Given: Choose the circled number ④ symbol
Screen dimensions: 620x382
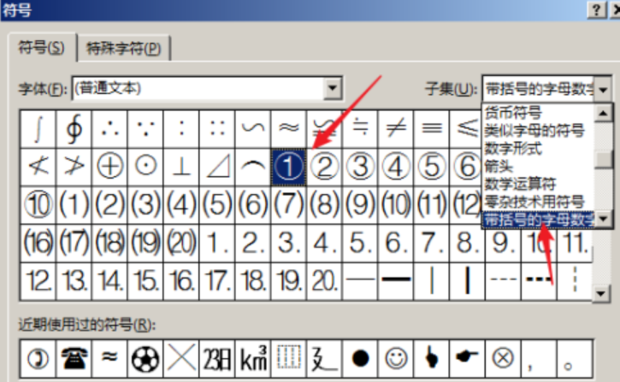Looking at the screenshot, I should 395,166.
